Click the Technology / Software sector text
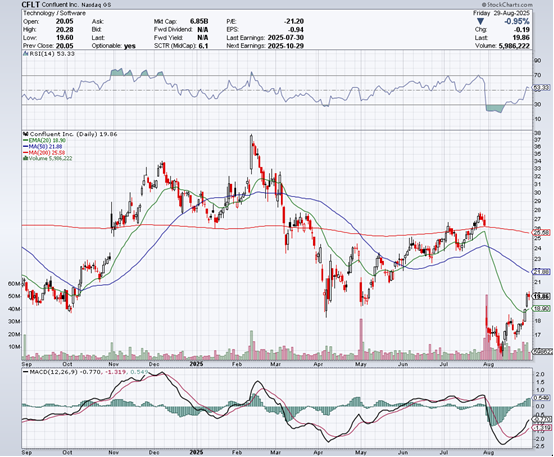Viewport: 554px width, 457px height. pos(54,13)
